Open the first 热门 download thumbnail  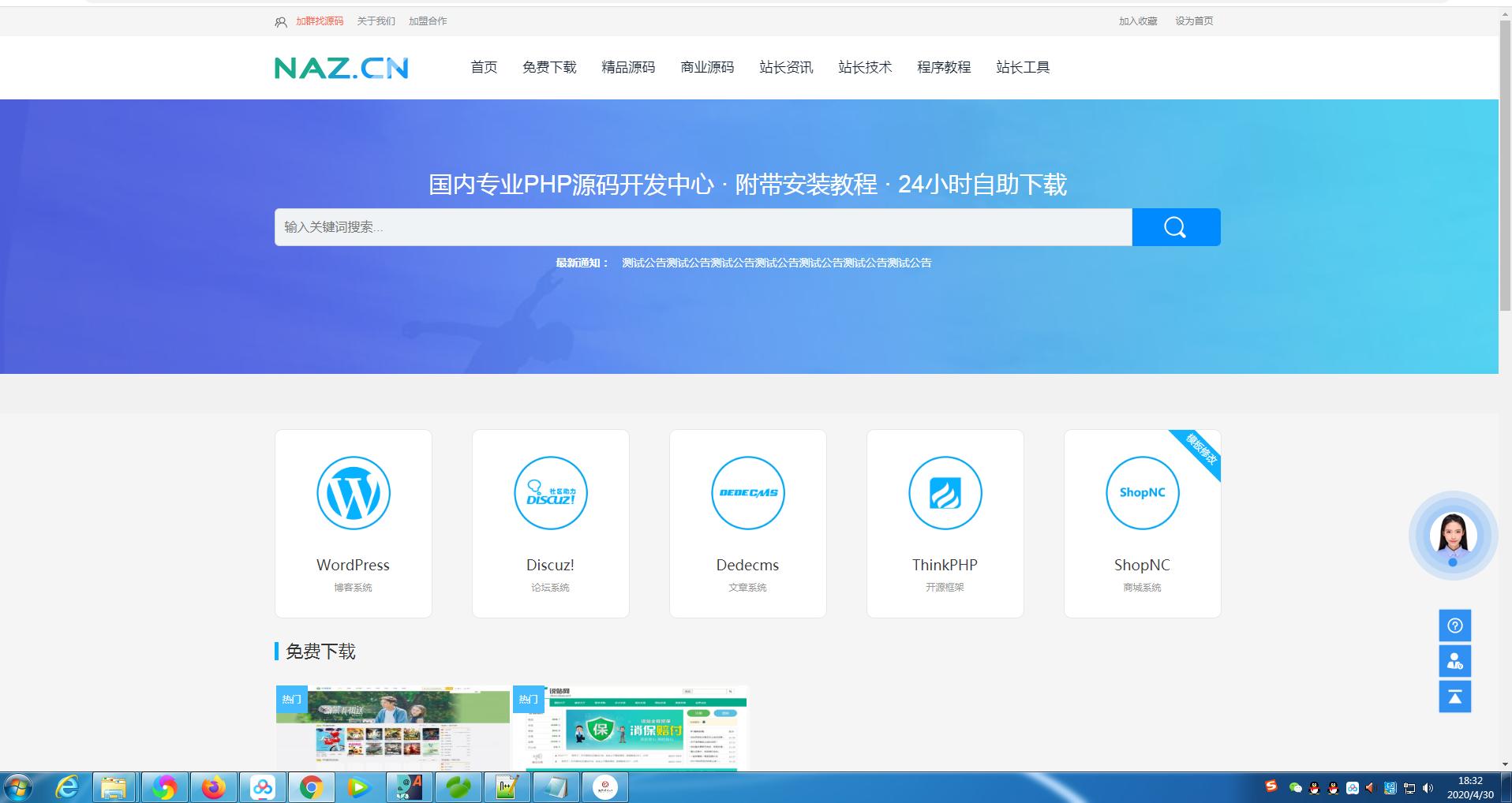pyautogui.click(x=392, y=727)
